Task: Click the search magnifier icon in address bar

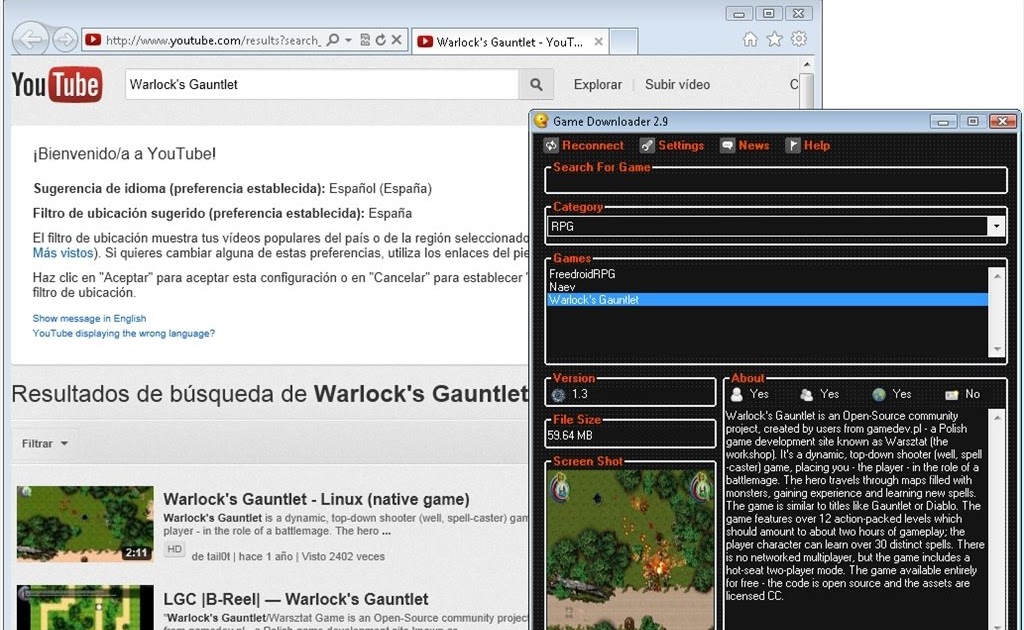Action: click(333, 40)
